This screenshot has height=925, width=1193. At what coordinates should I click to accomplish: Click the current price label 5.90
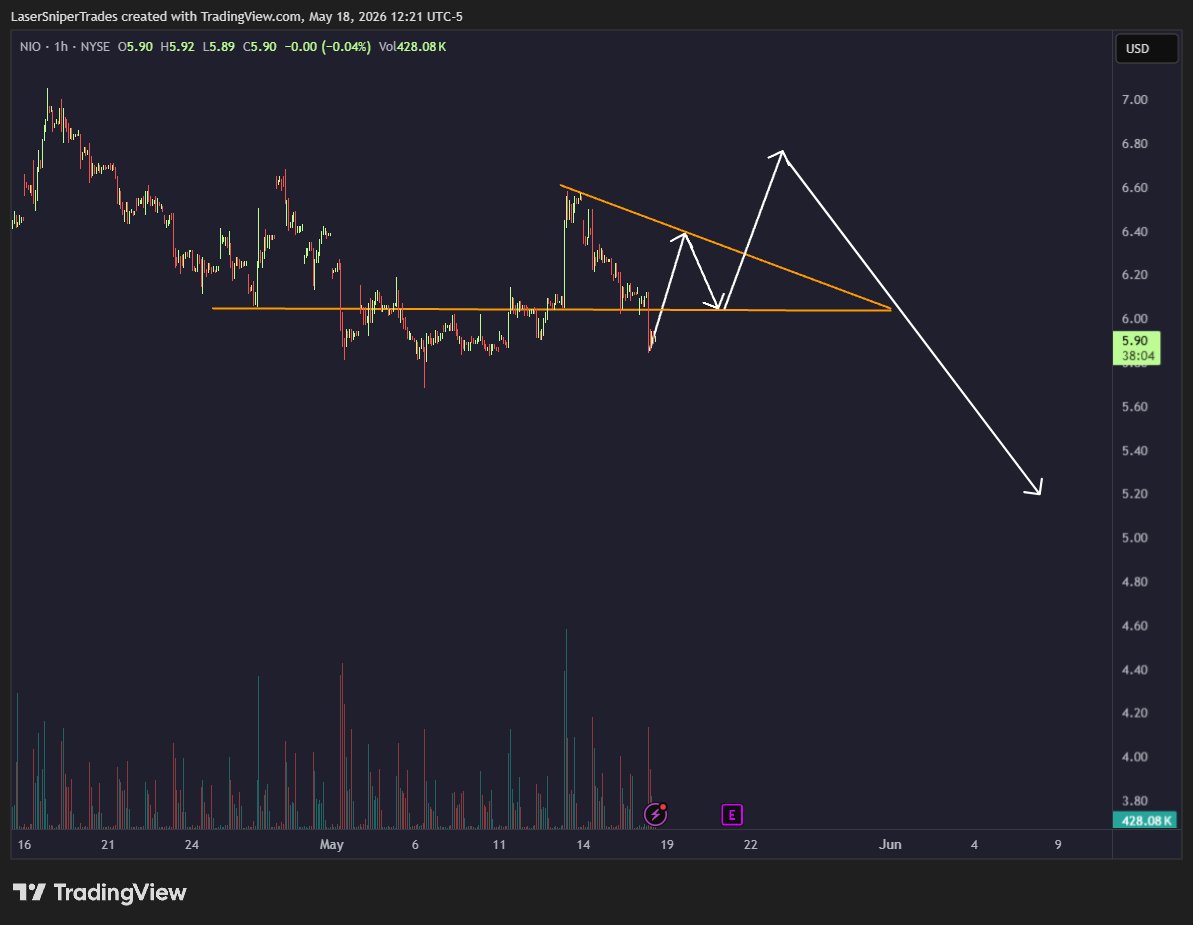(1136, 348)
